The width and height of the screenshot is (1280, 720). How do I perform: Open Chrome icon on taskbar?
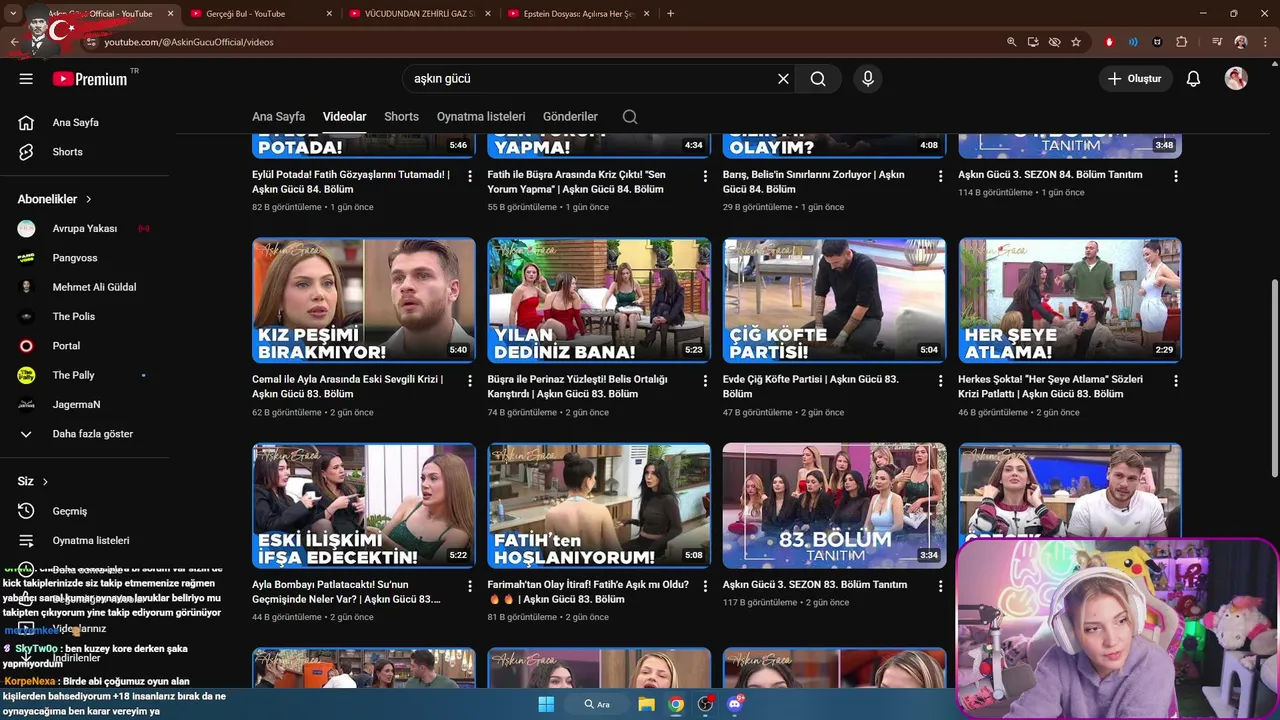click(x=676, y=704)
